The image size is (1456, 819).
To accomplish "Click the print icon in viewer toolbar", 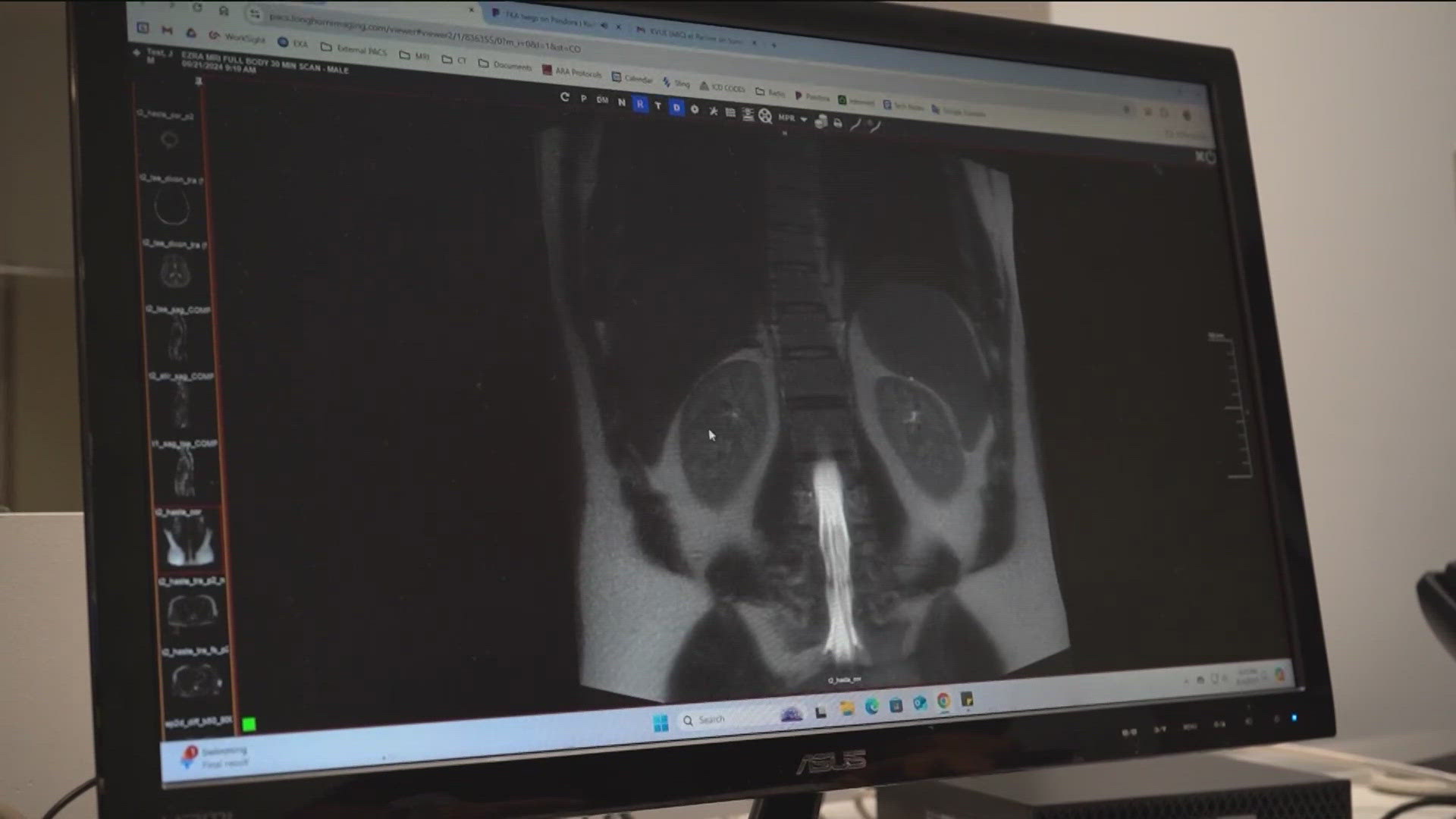I will pyautogui.click(x=838, y=123).
